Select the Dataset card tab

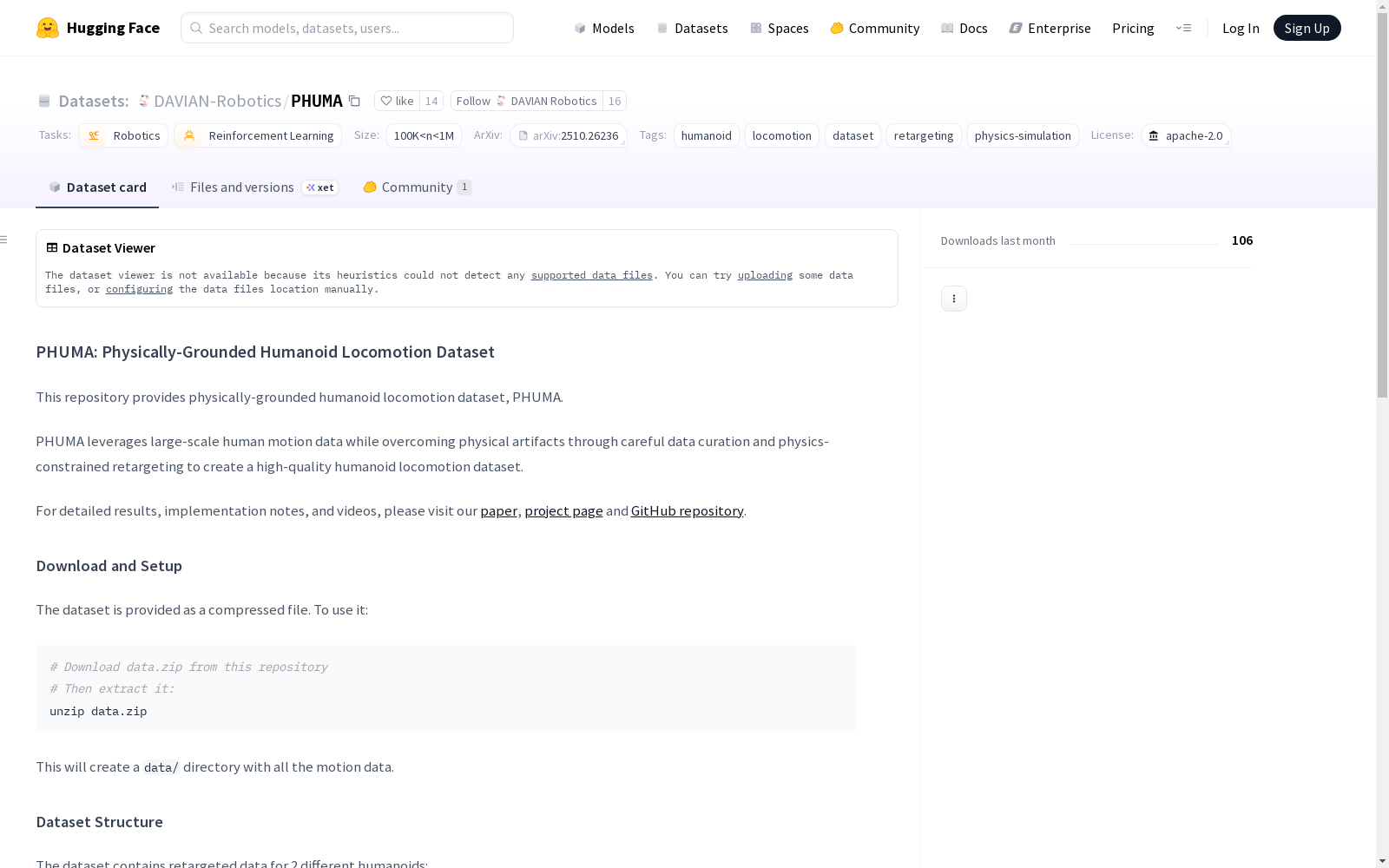point(97,187)
